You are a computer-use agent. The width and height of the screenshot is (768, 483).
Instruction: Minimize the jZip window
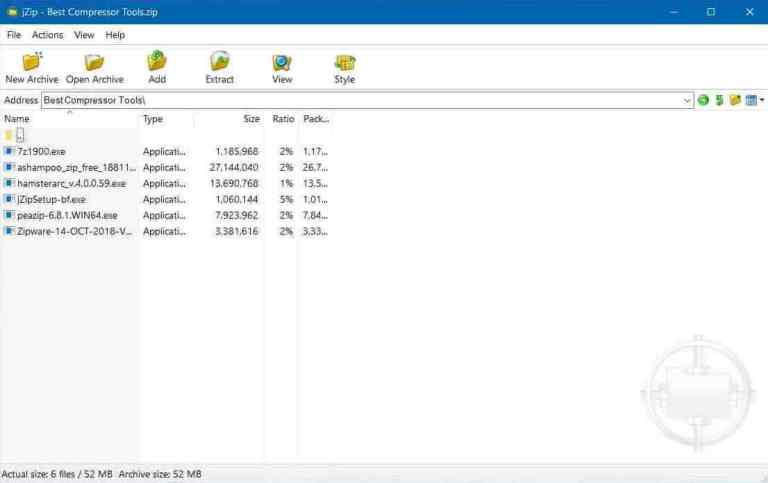(x=674, y=12)
